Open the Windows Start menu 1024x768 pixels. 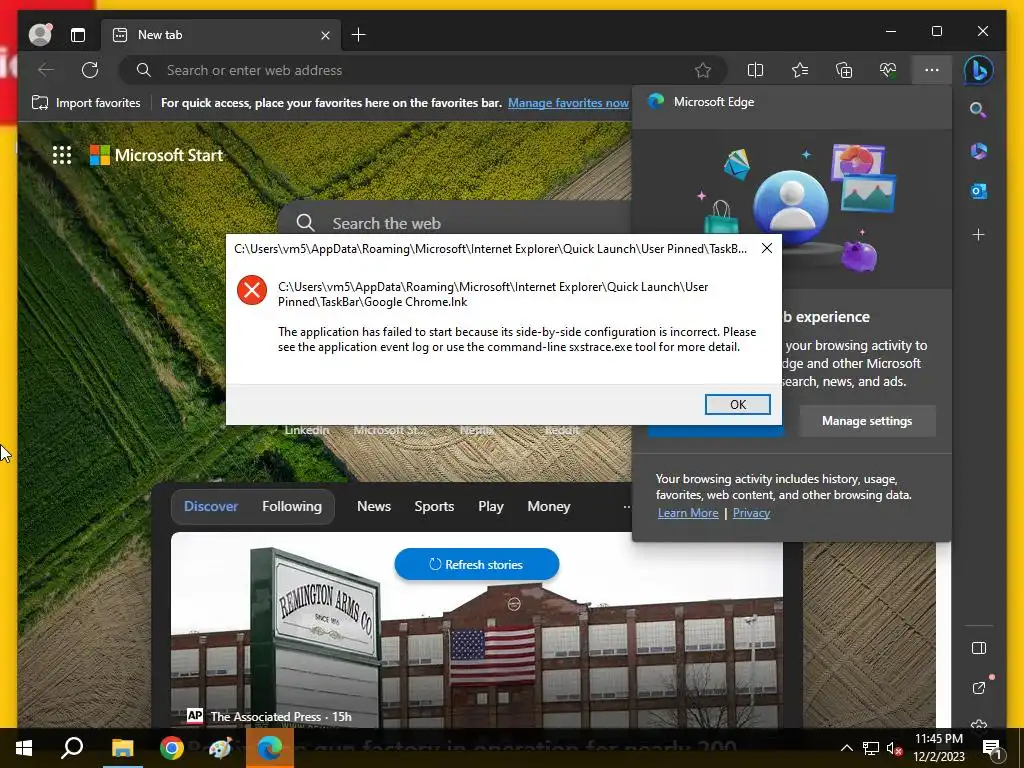click(24, 748)
